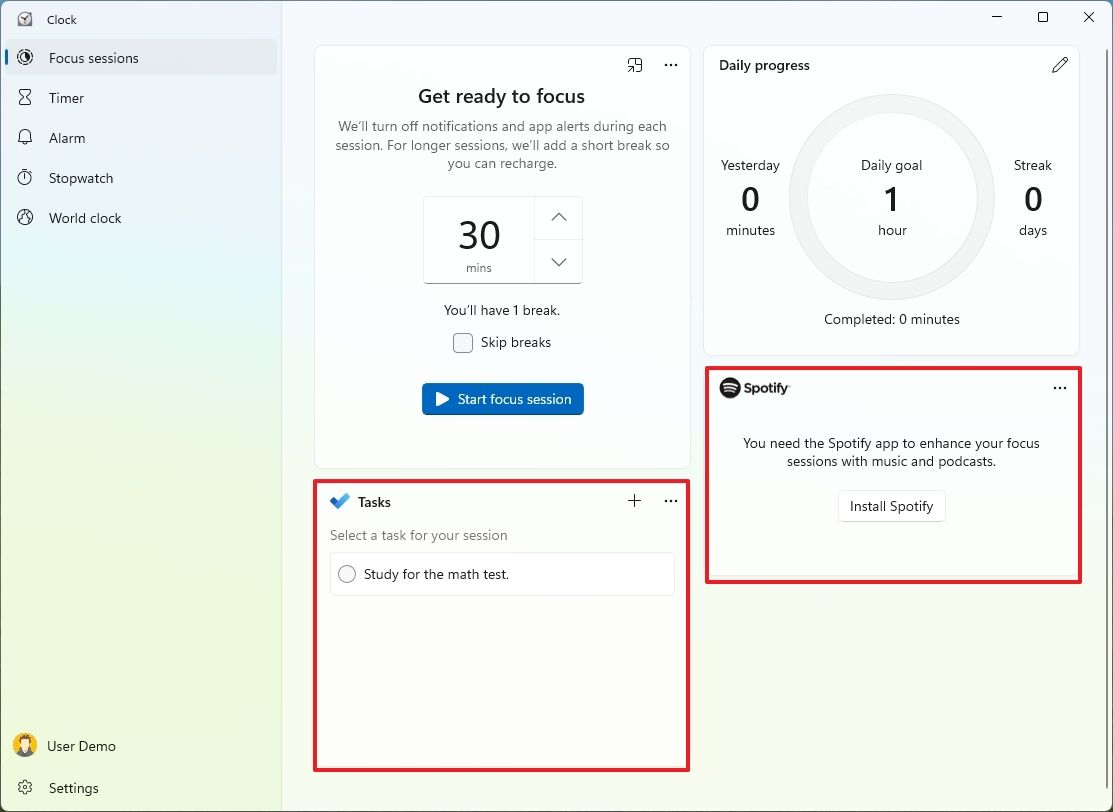
Task: Enable the Skip breaks checkbox
Action: 463,343
